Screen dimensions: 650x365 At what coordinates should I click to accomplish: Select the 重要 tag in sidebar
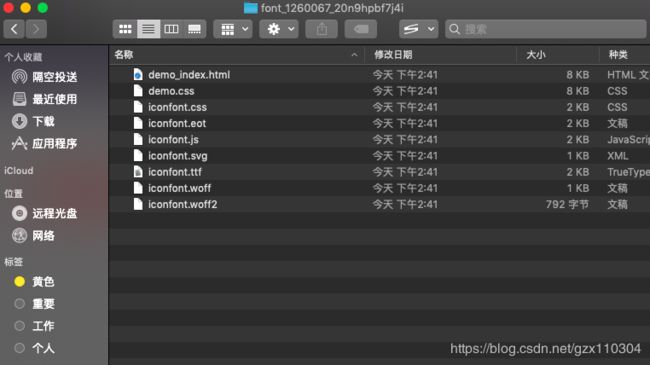click(x=34, y=304)
